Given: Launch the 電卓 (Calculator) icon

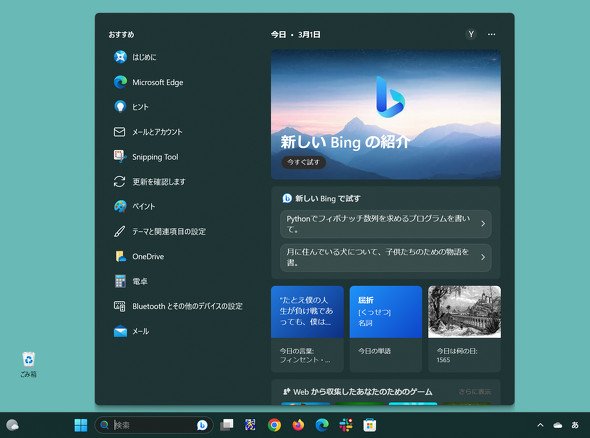Looking at the screenshot, I should click(120, 281).
